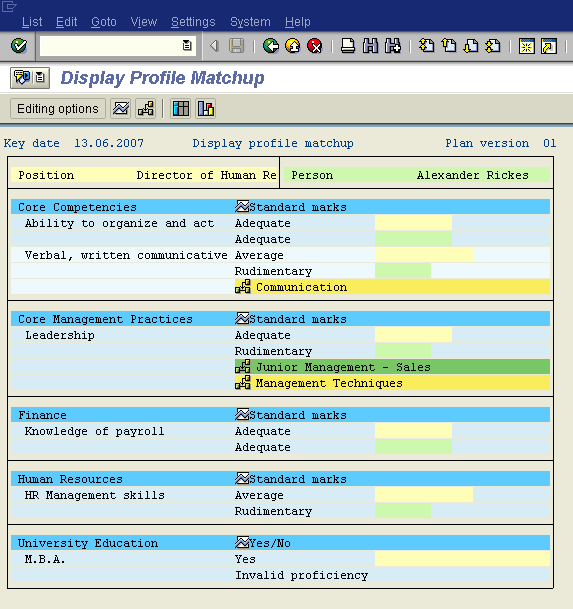Image resolution: width=573 pixels, height=609 pixels.
Task: Click the line chart icon beside Editing options
Action: tap(121, 108)
